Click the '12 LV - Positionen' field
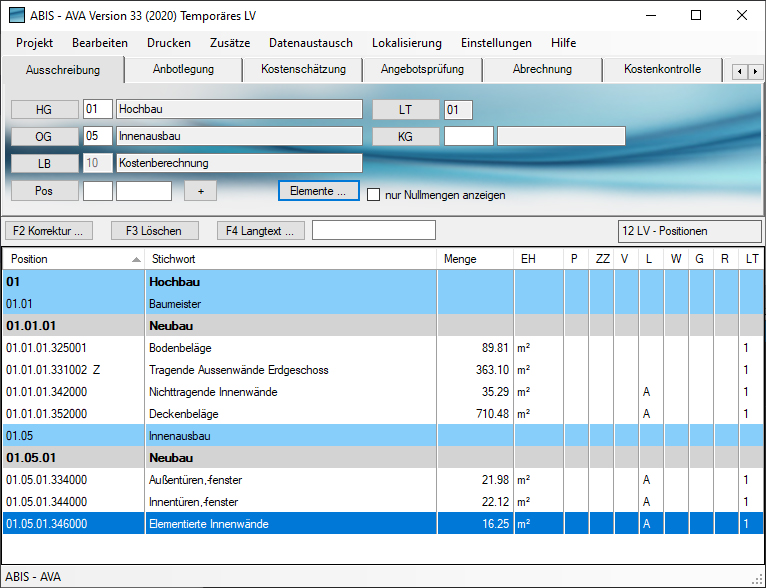766x588 pixels. [689, 231]
